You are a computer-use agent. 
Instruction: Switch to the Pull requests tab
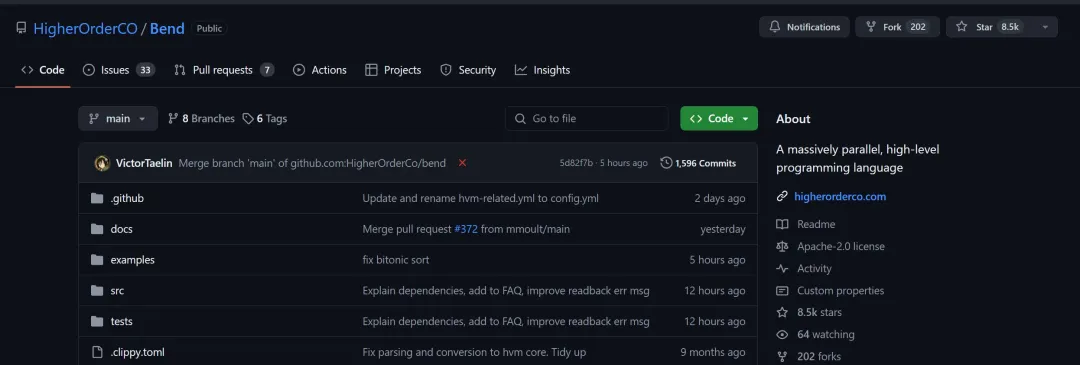[x=224, y=70]
